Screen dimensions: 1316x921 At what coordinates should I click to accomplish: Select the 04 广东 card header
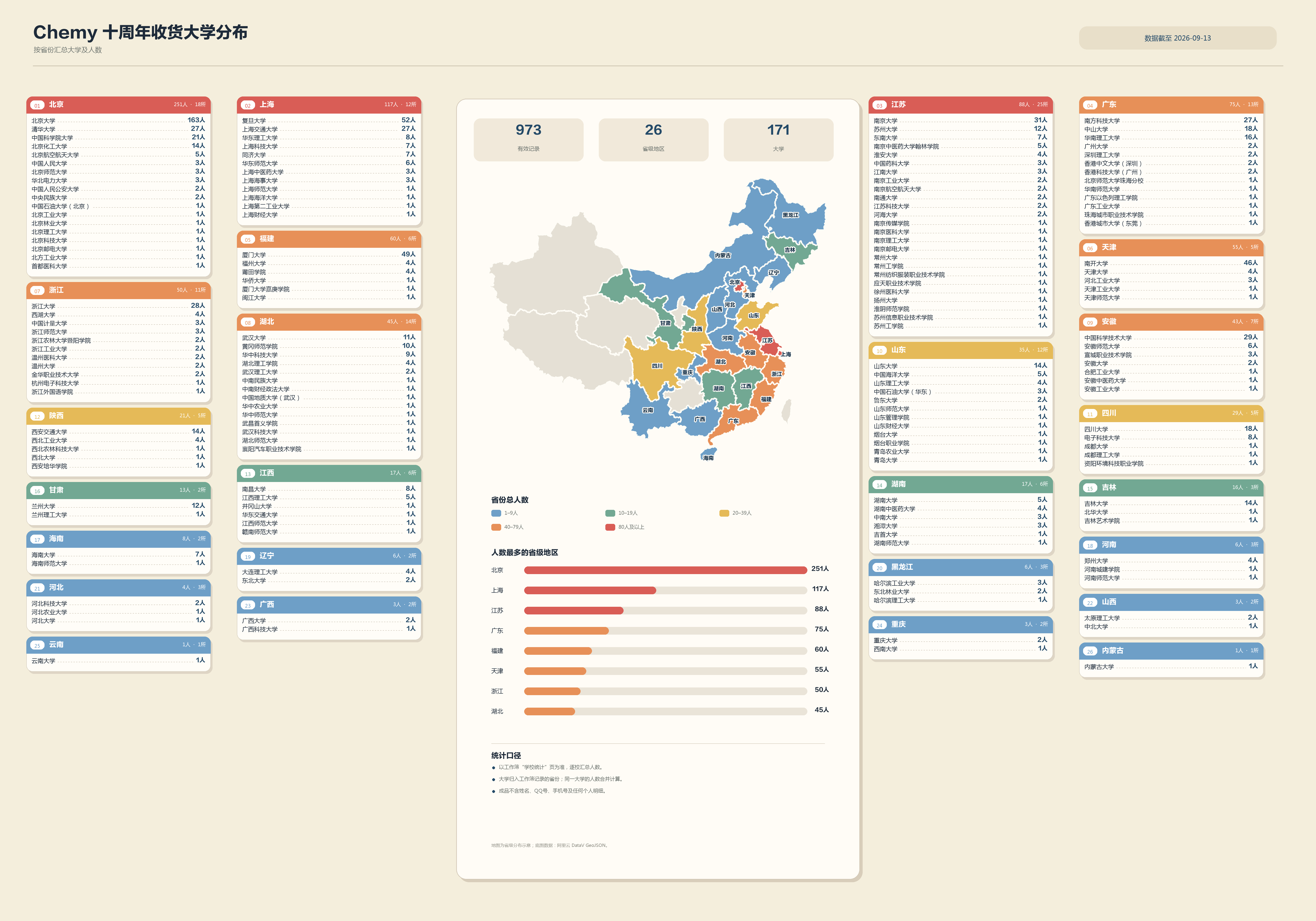[1171, 105]
